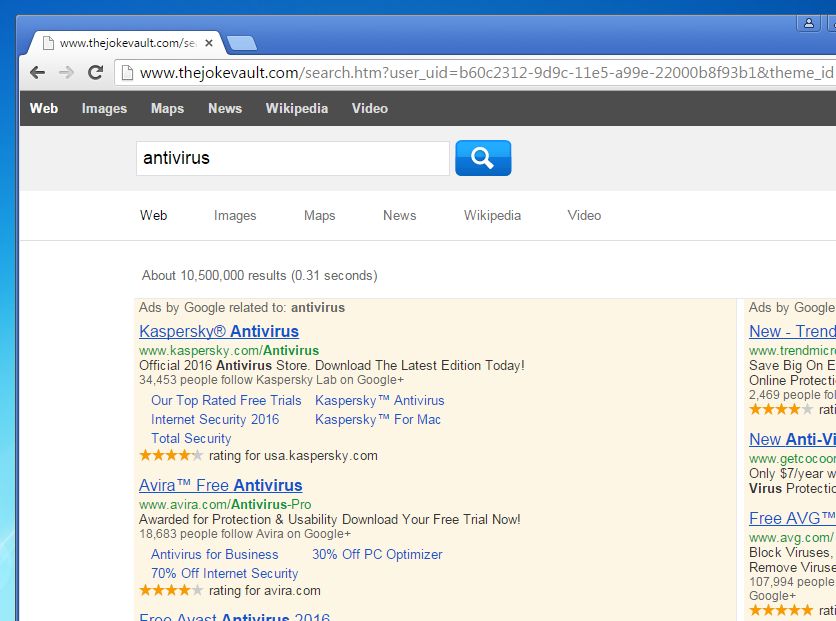836x621 pixels.
Task: Click the browser back arrow
Action: pos(37,72)
